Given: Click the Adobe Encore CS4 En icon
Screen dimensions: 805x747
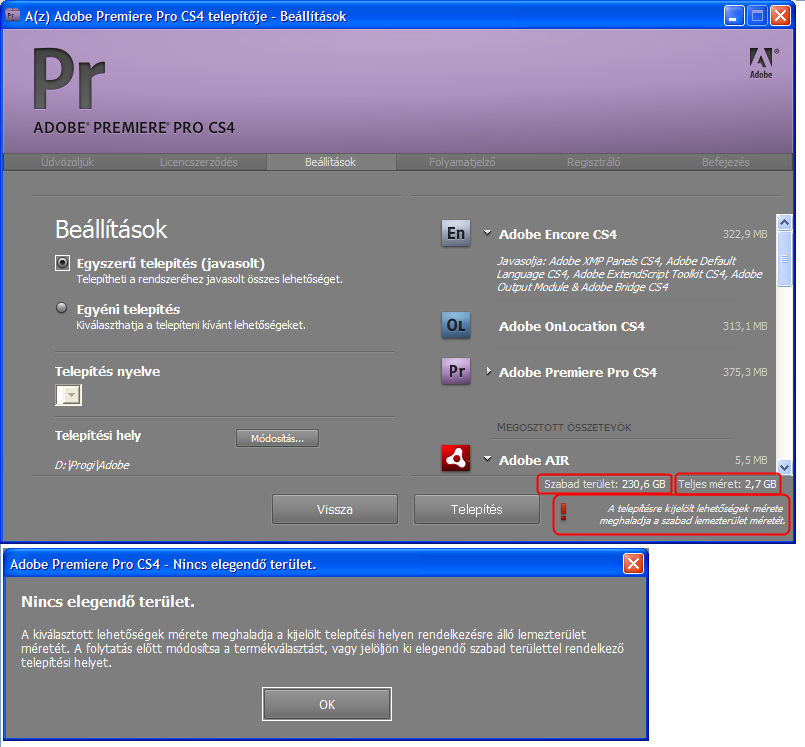Looking at the screenshot, I should (x=456, y=233).
